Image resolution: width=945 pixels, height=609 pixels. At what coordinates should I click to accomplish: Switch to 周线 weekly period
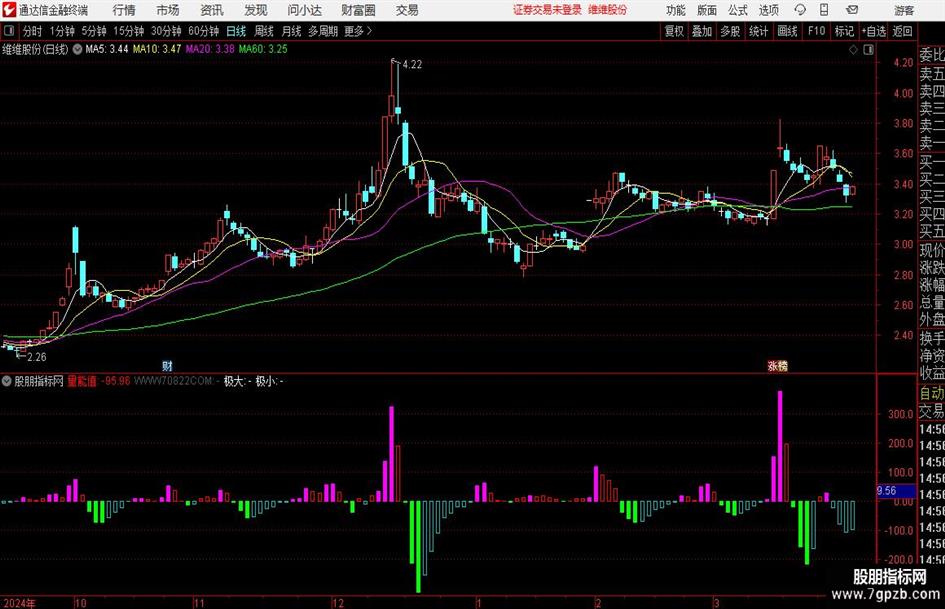pos(264,31)
